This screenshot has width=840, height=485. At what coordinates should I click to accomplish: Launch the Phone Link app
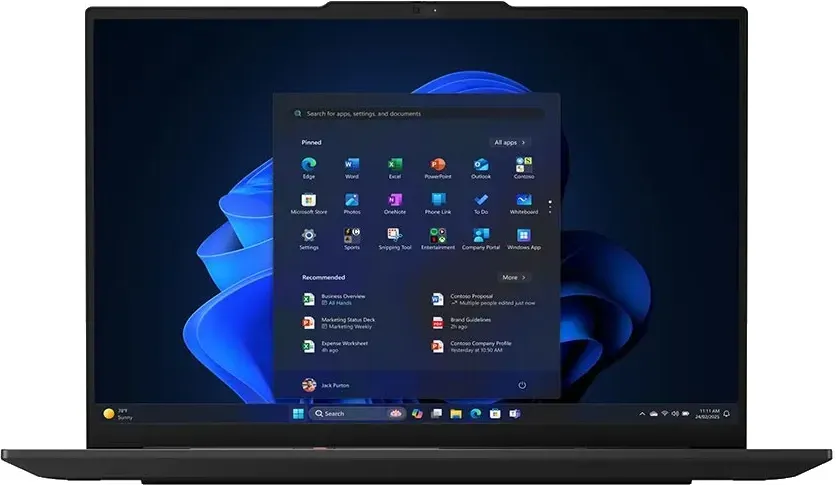(438, 204)
